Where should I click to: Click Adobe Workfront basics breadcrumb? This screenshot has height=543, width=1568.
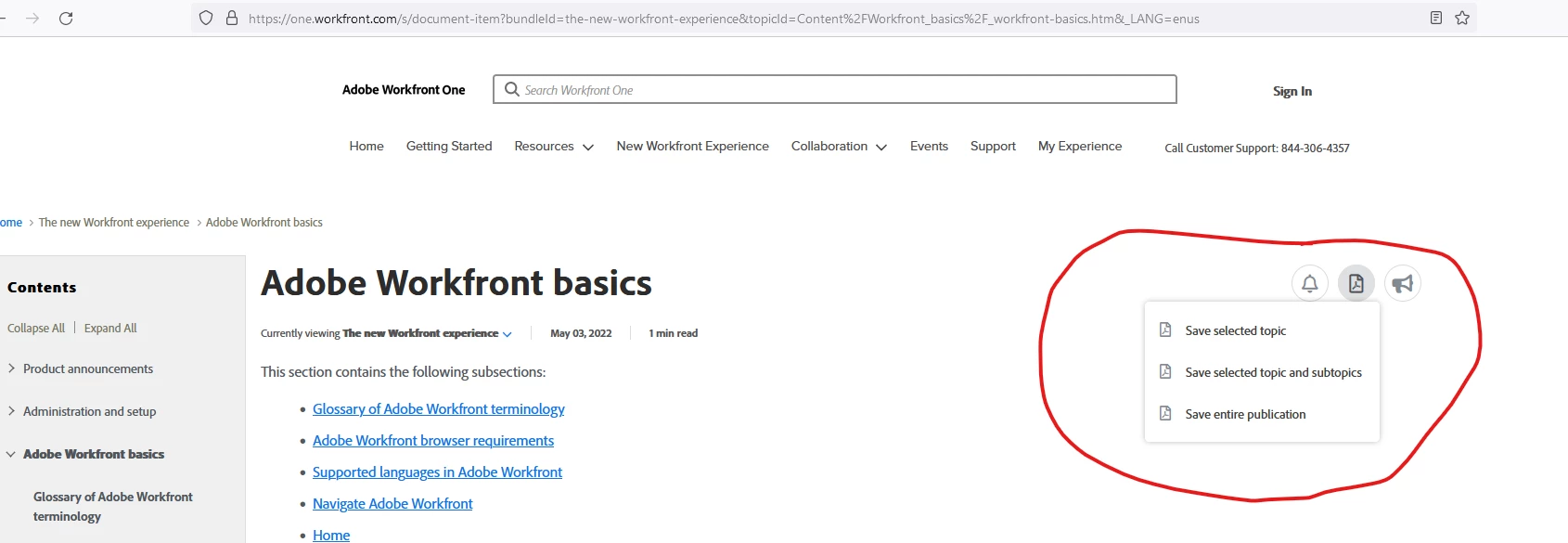(x=264, y=223)
